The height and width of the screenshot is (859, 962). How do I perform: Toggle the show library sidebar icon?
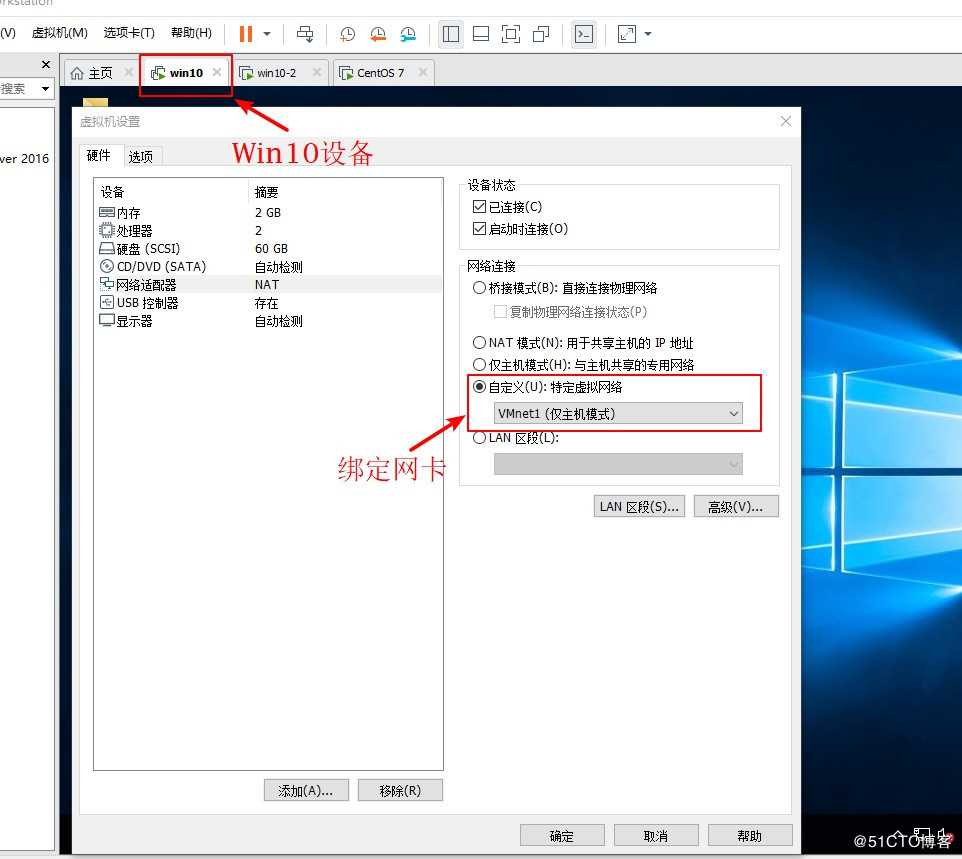(x=451, y=34)
